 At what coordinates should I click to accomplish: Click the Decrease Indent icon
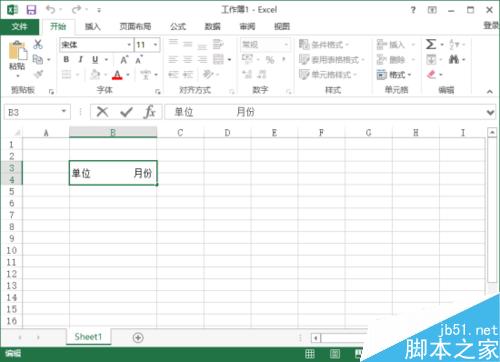(173, 74)
